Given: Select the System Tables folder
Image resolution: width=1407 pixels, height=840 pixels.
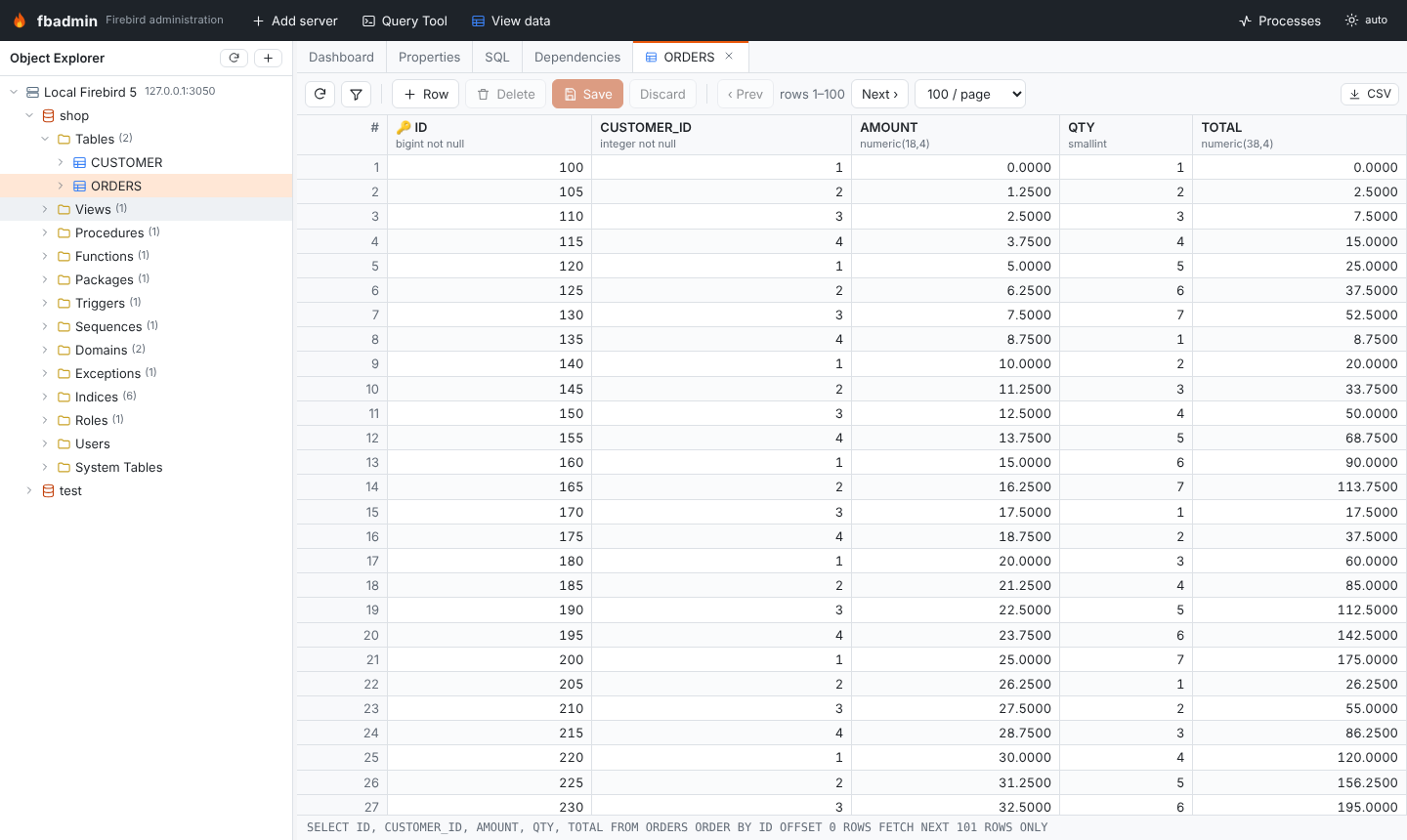Looking at the screenshot, I should pyautogui.click(x=147, y=467).
